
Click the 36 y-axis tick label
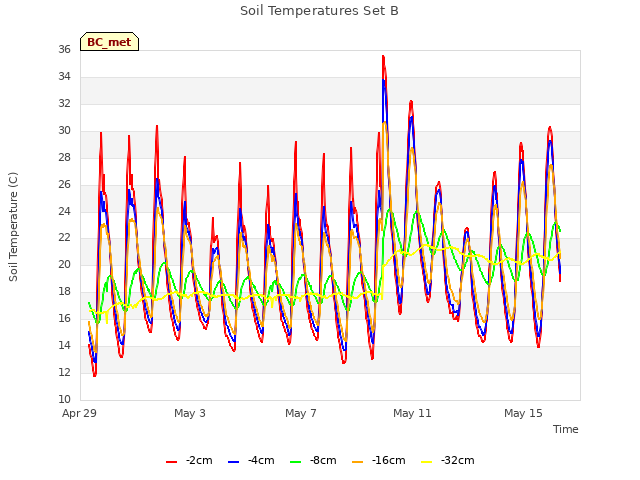(64, 49)
